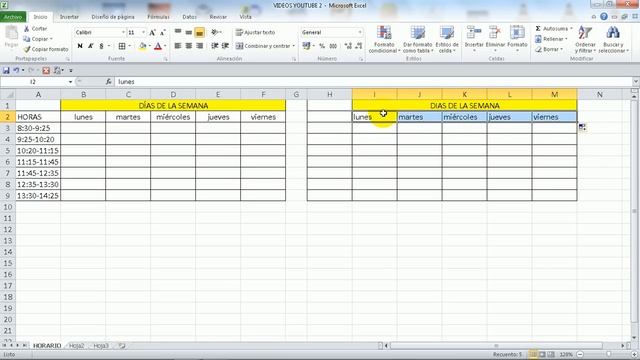Open Dar formato como tabla menu
The width and height of the screenshot is (640, 360).
(418, 39)
